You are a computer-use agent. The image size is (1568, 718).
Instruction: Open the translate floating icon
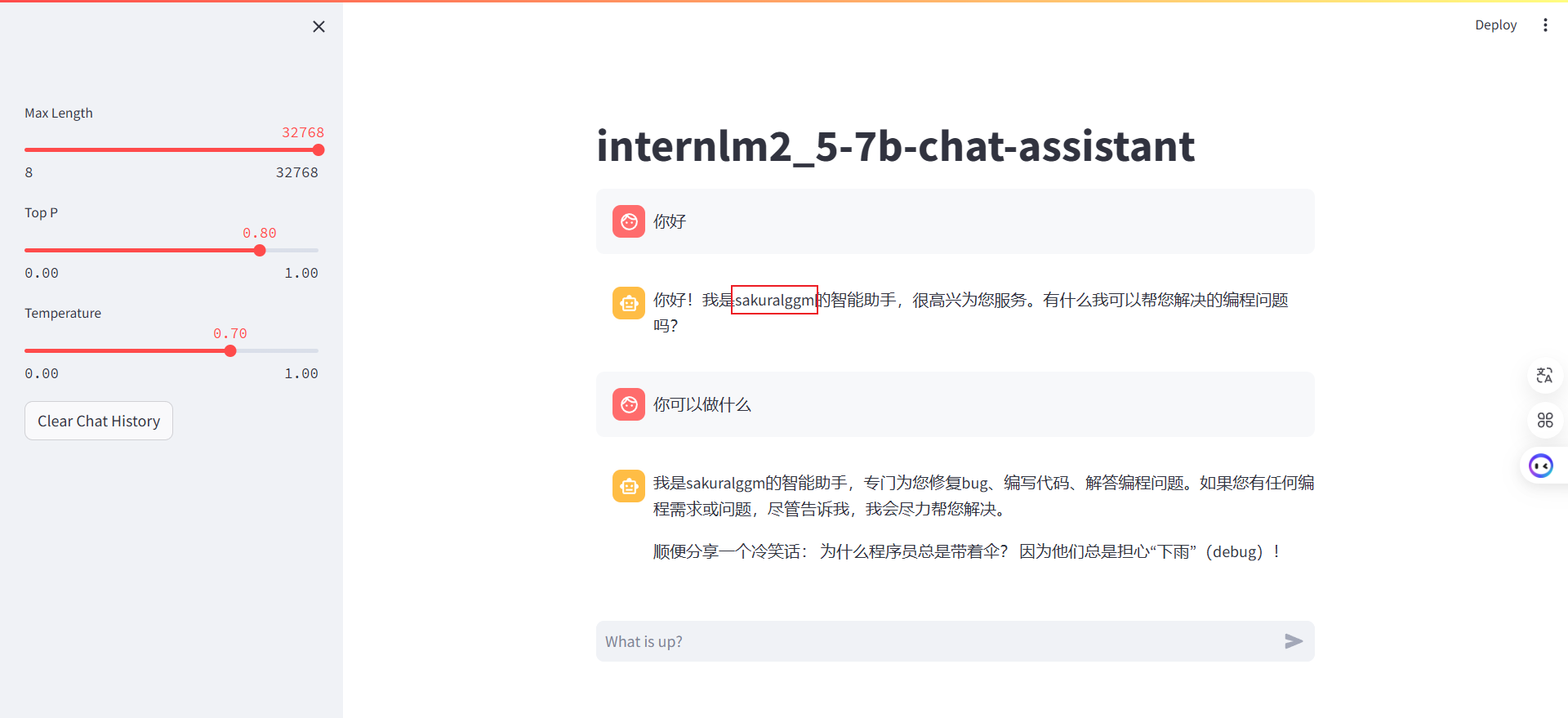(1544, 376)
